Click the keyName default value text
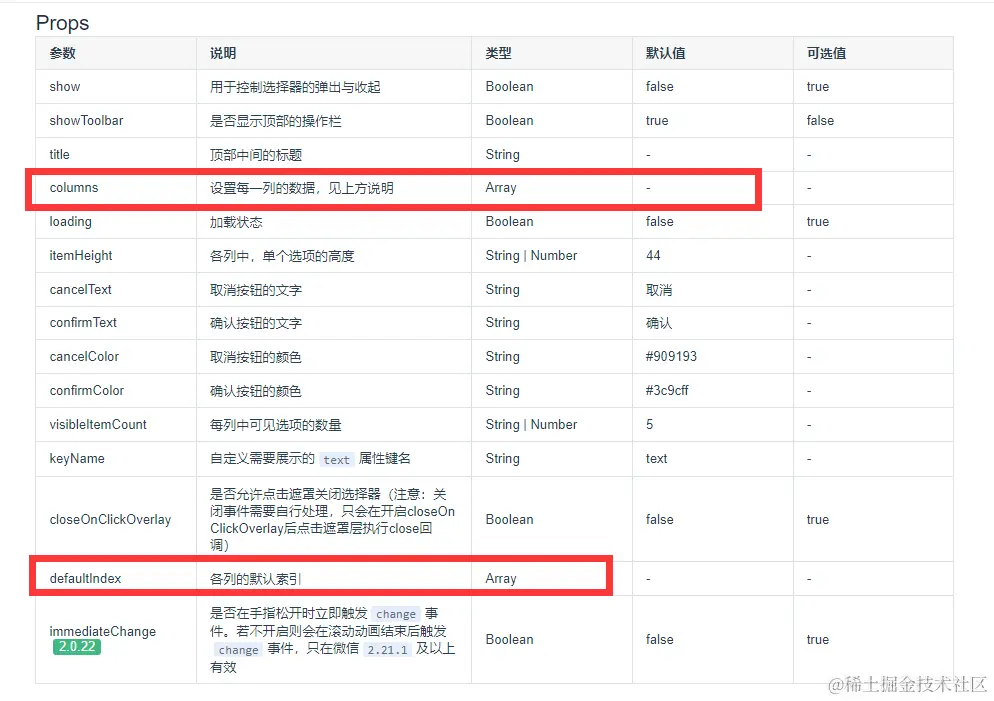 pyautogui.click(x=656, y=458)
